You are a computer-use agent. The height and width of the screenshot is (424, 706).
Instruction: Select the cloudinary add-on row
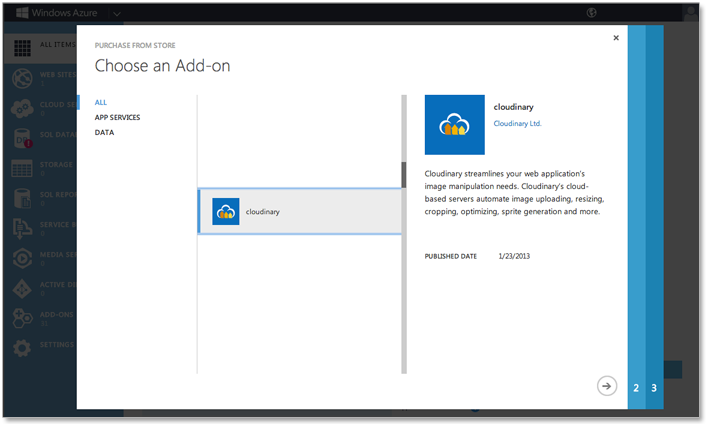click(300, 212)
